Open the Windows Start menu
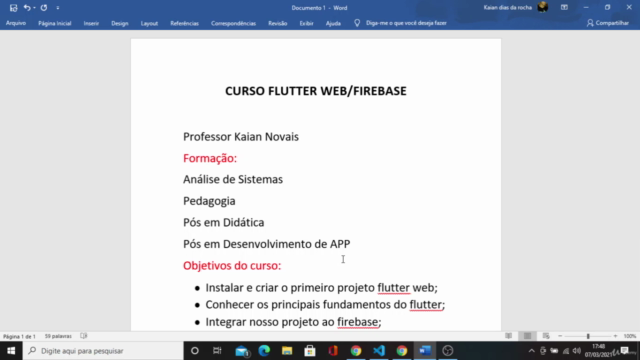This screenshot has height=360, width=640. 11,351
